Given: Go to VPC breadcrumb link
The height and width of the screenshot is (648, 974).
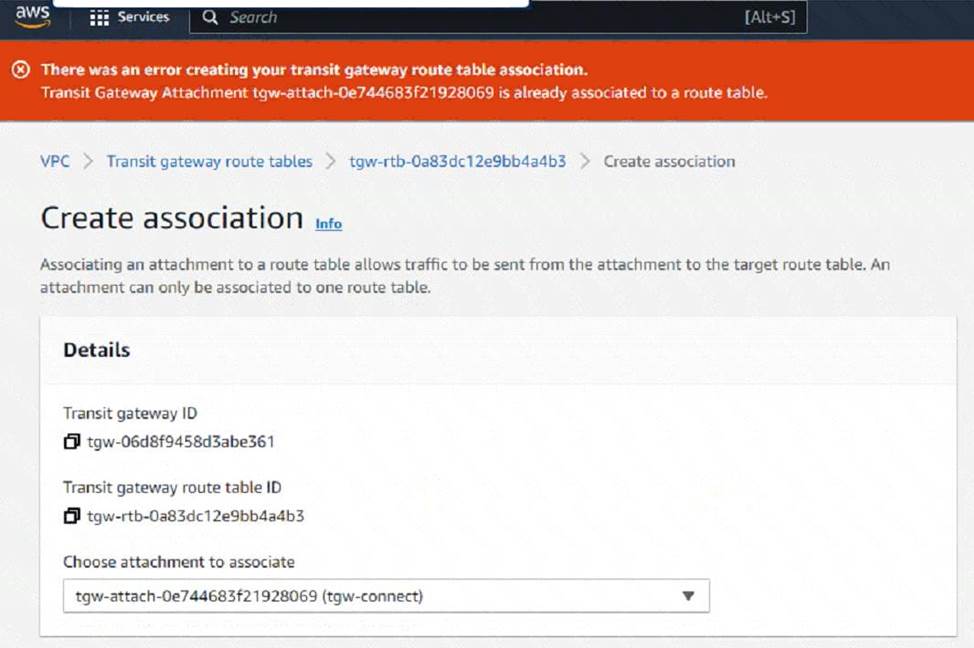Looking at the screenshot, I should click(55, 162).
